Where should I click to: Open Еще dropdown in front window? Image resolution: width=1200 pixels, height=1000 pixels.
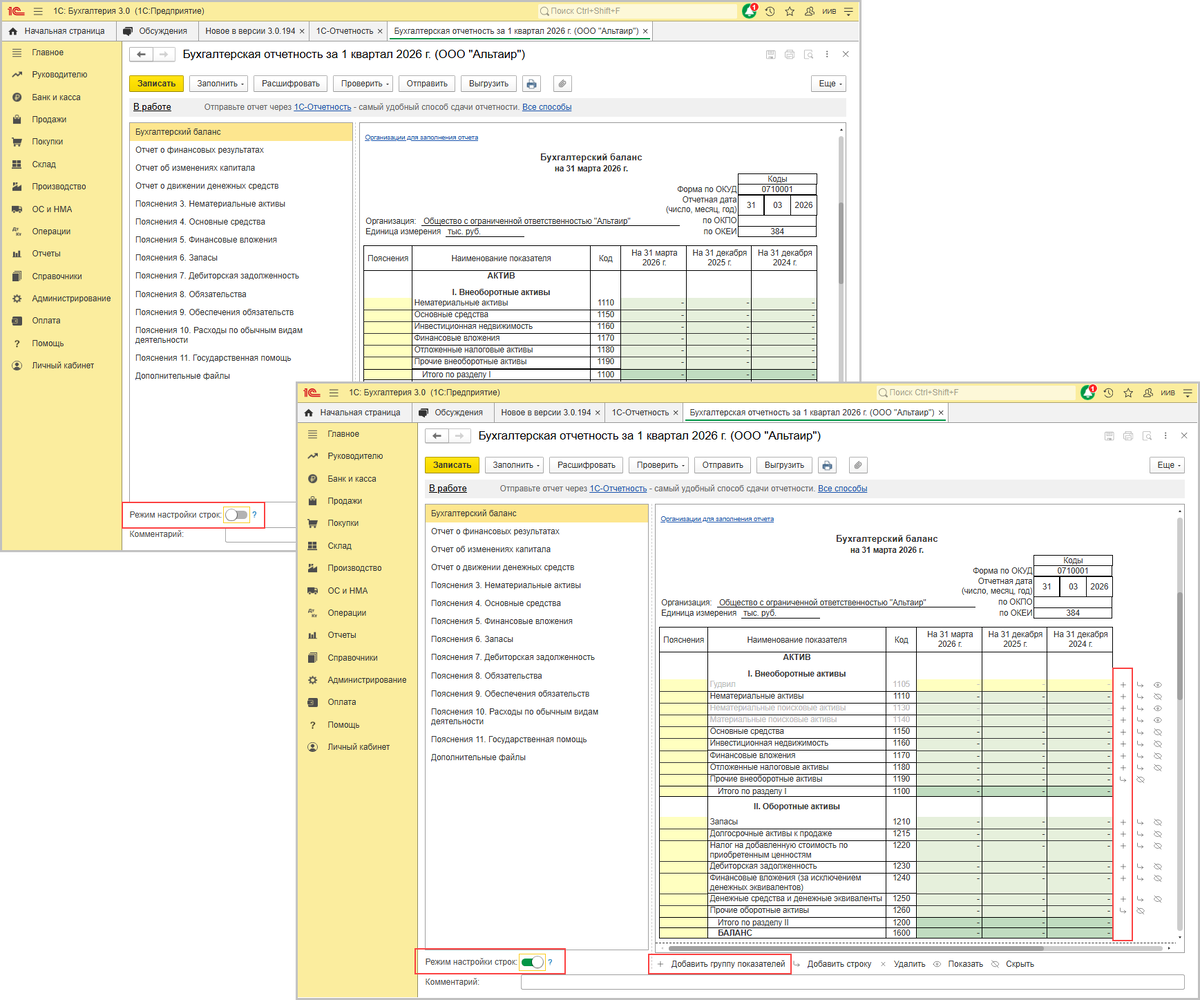[x=1166, y=465]
